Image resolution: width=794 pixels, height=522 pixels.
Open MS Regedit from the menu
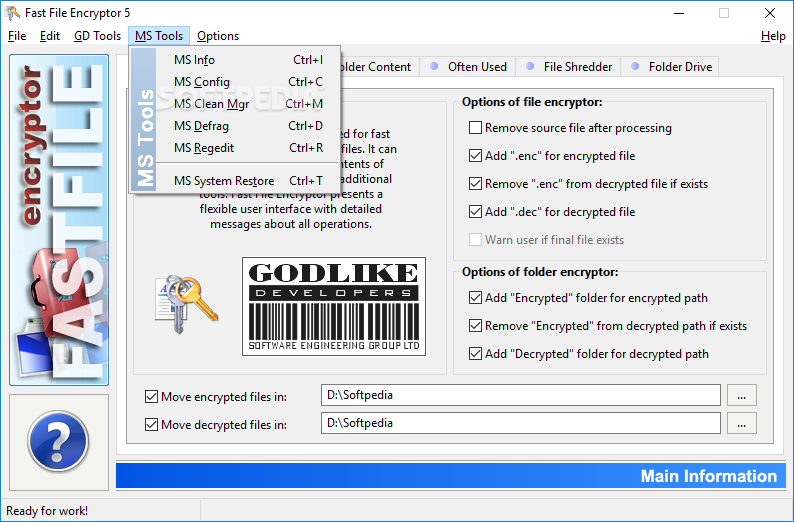[x=248, y=148]
